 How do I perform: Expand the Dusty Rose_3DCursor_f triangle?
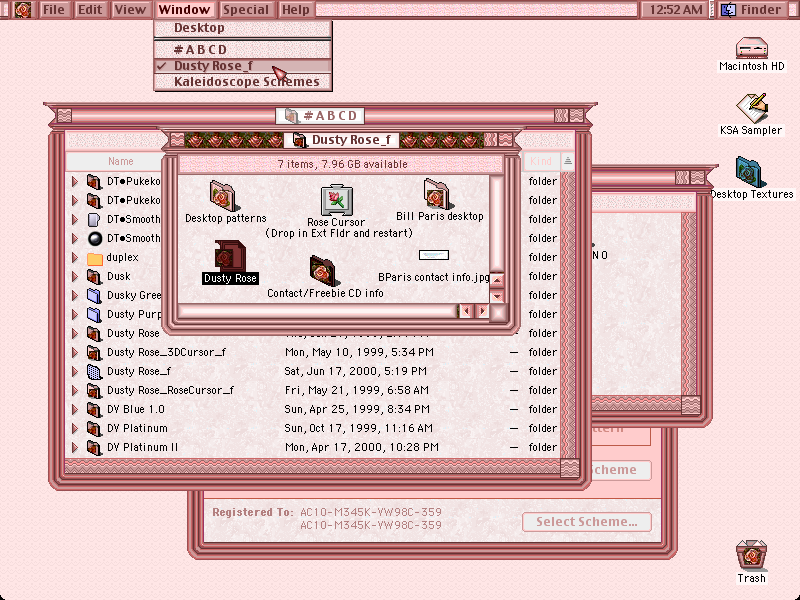pyautogui.click(x=75, y=353)
